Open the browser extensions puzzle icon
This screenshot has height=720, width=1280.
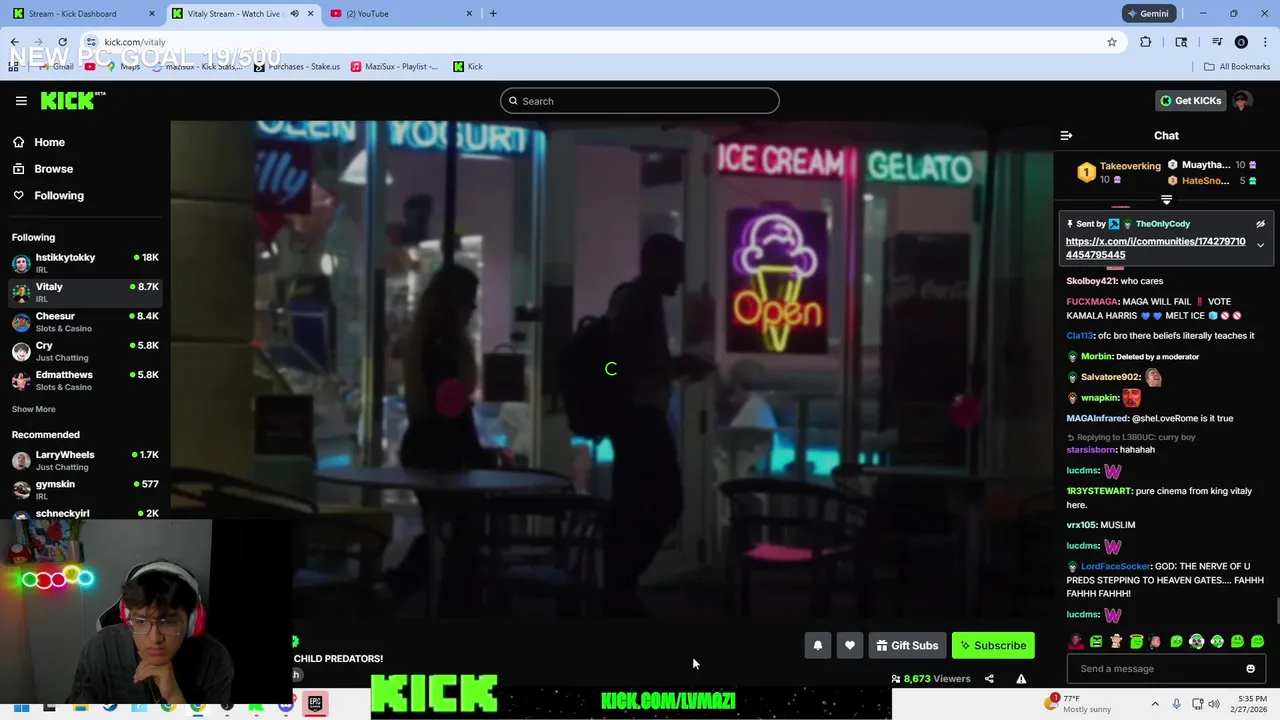[1146, 42]
